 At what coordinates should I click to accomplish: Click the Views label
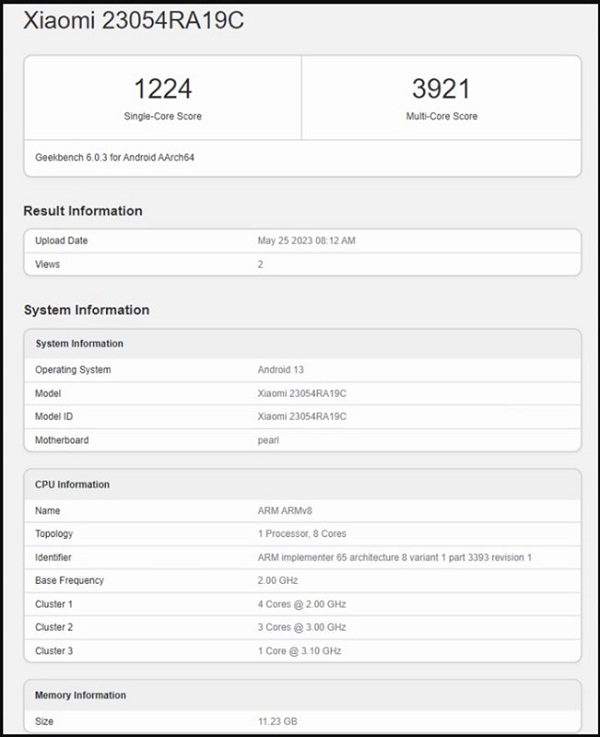click(x=47, y=264)
